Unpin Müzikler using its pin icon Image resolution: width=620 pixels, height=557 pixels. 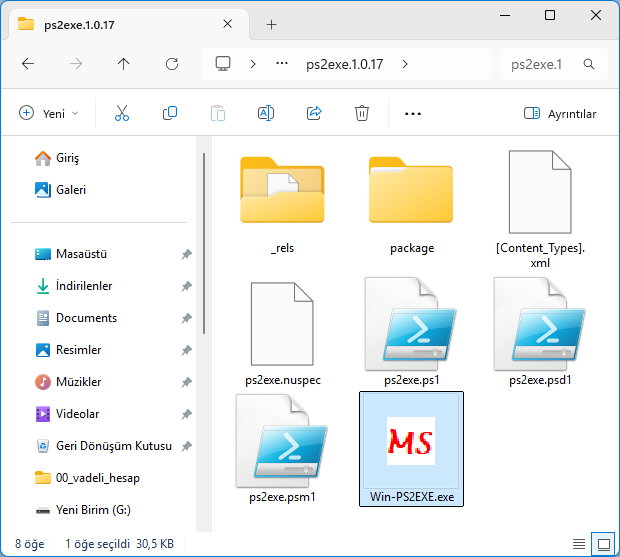tap(187, 382)
